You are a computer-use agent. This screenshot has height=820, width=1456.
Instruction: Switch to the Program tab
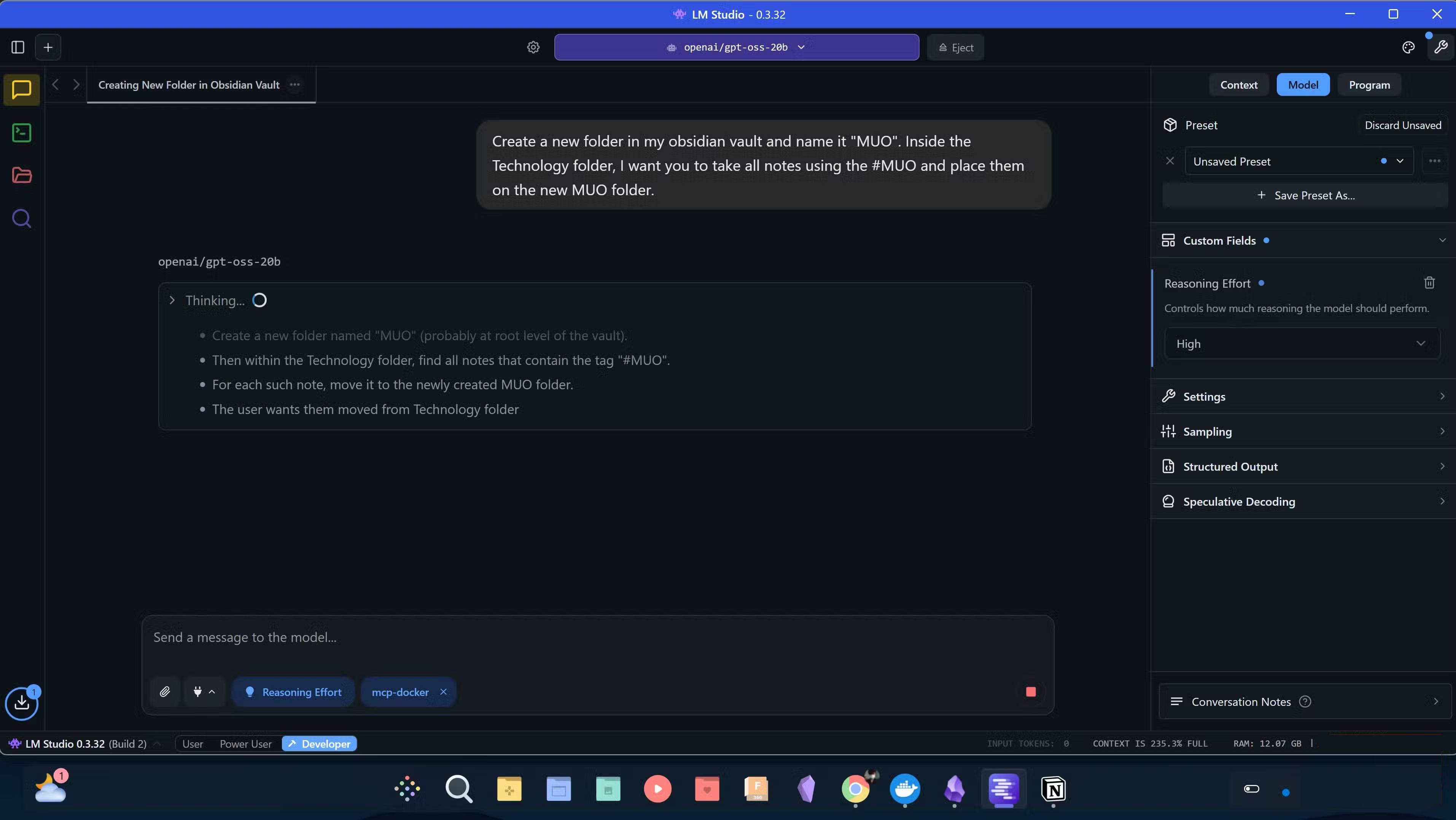(x=1369, y=84)
